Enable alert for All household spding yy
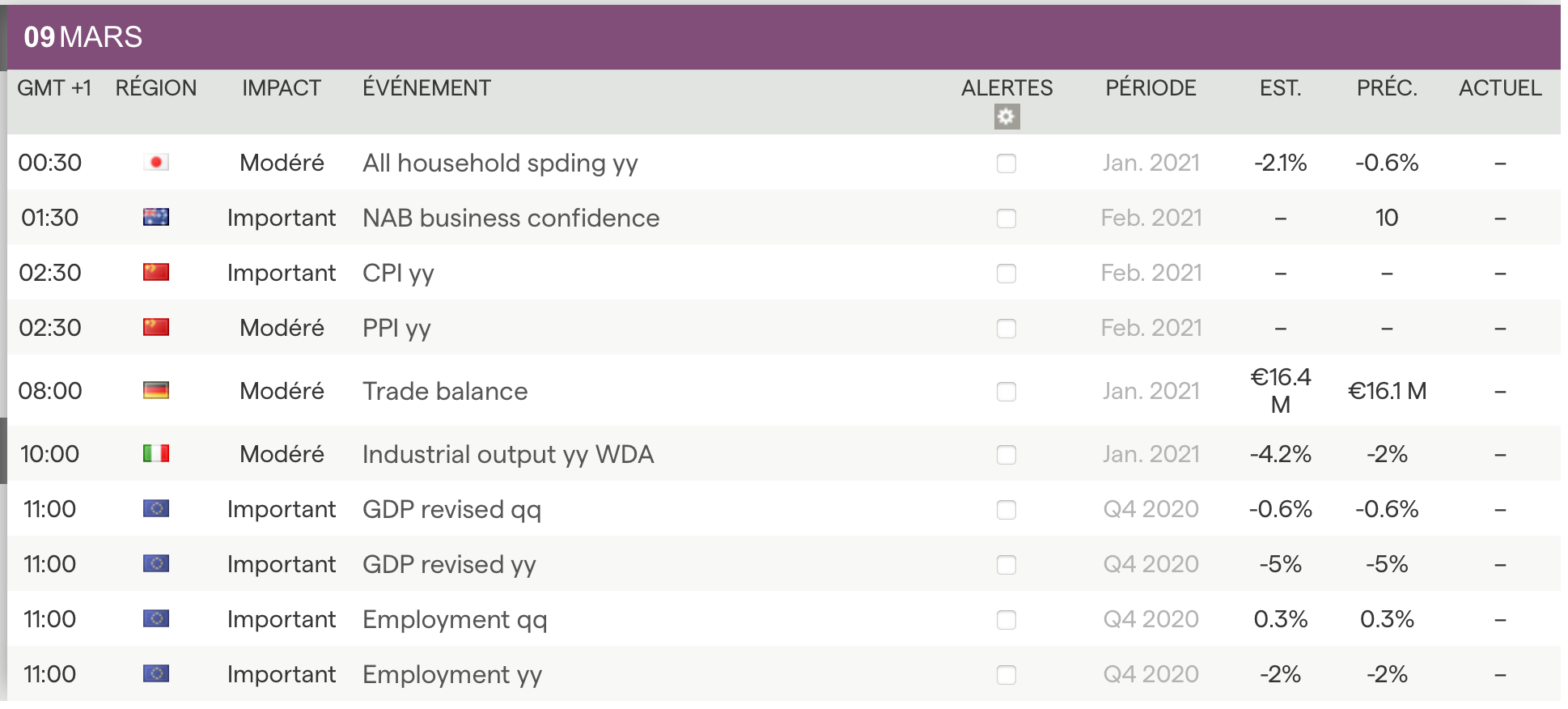 click(1006, 163)
